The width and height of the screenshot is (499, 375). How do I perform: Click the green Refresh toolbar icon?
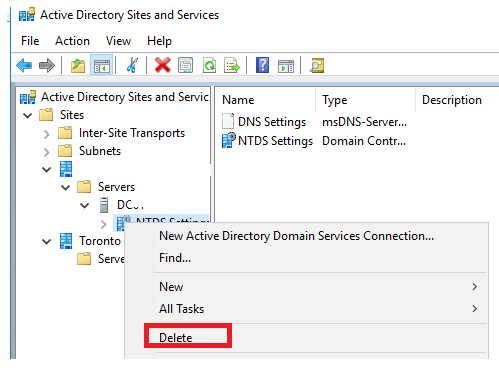pyautogui.click(x=209, y=65)
